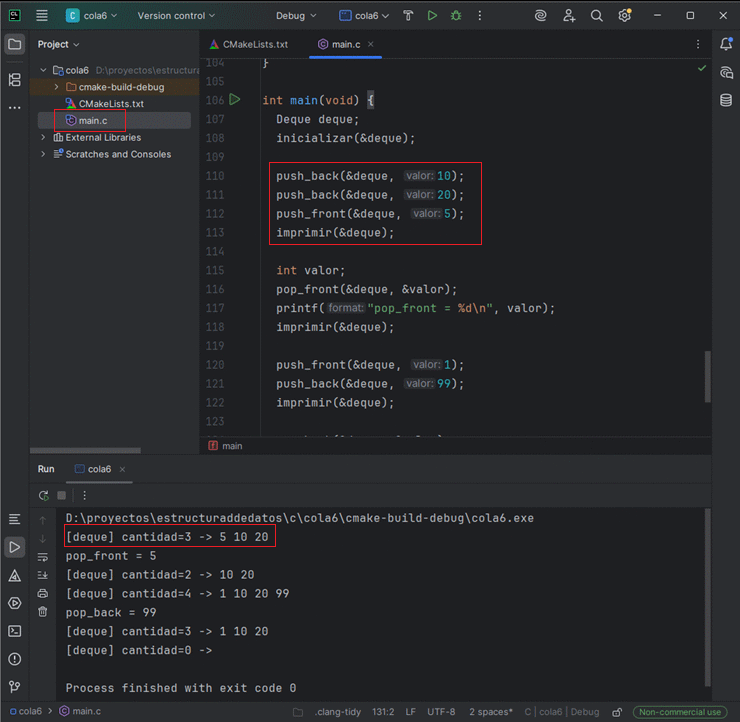Screen dimensions: 740x722
Task: Open the Version control dropdown
Action: 176,16
